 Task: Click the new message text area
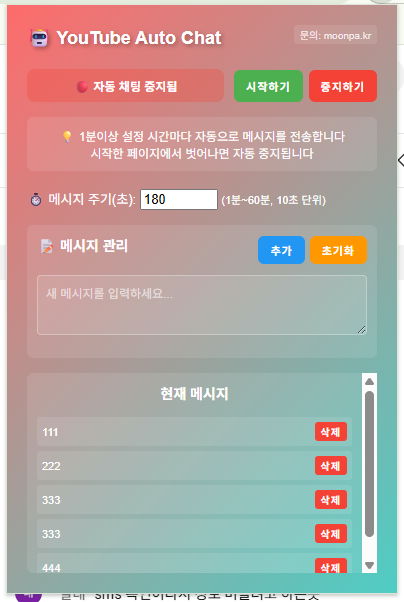[202, 305]
